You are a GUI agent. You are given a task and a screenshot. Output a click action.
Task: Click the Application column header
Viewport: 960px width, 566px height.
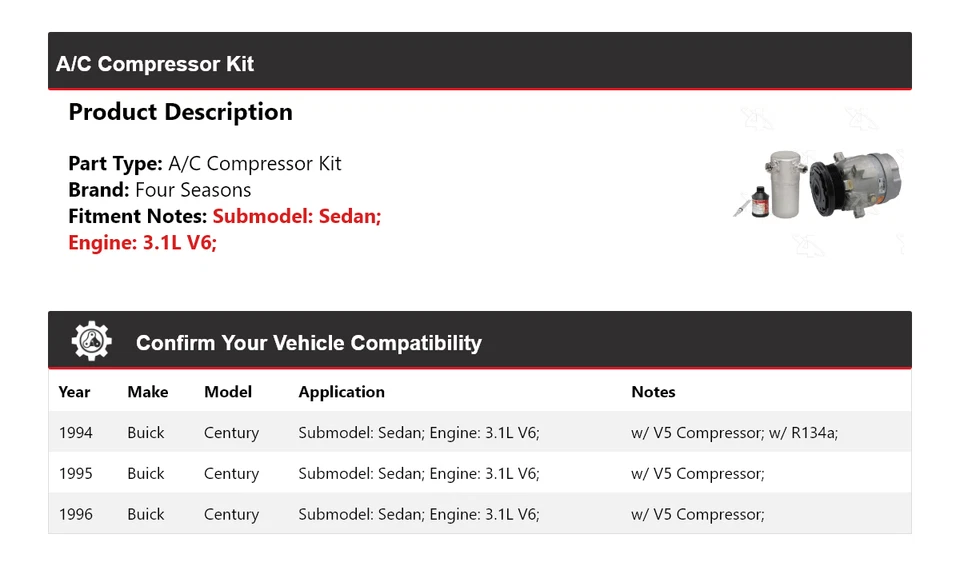(x=341, y=392)
